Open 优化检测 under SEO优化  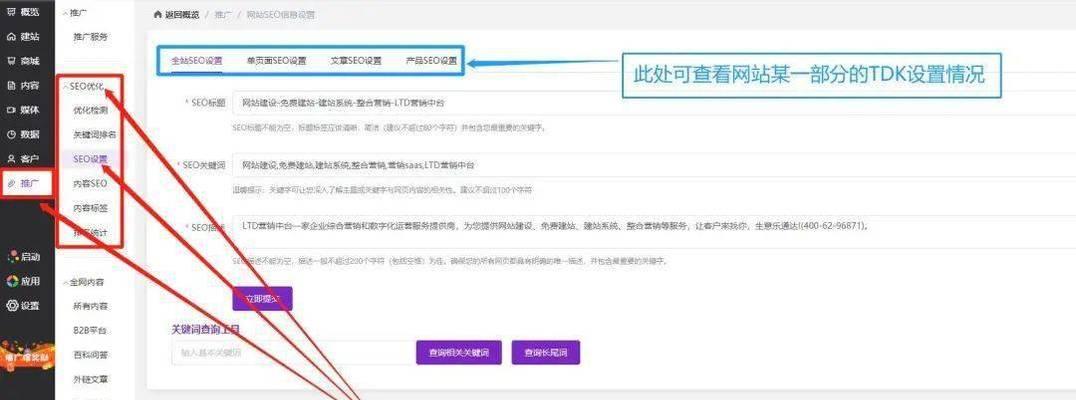[x=91, y=110]
